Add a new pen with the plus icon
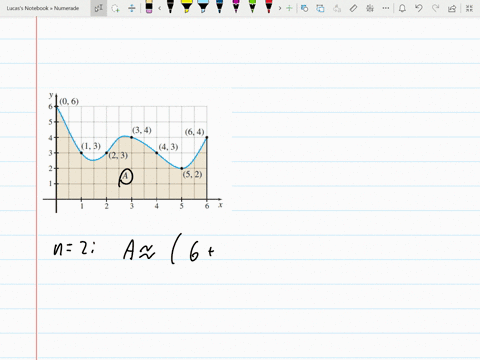 coord(289,8)
